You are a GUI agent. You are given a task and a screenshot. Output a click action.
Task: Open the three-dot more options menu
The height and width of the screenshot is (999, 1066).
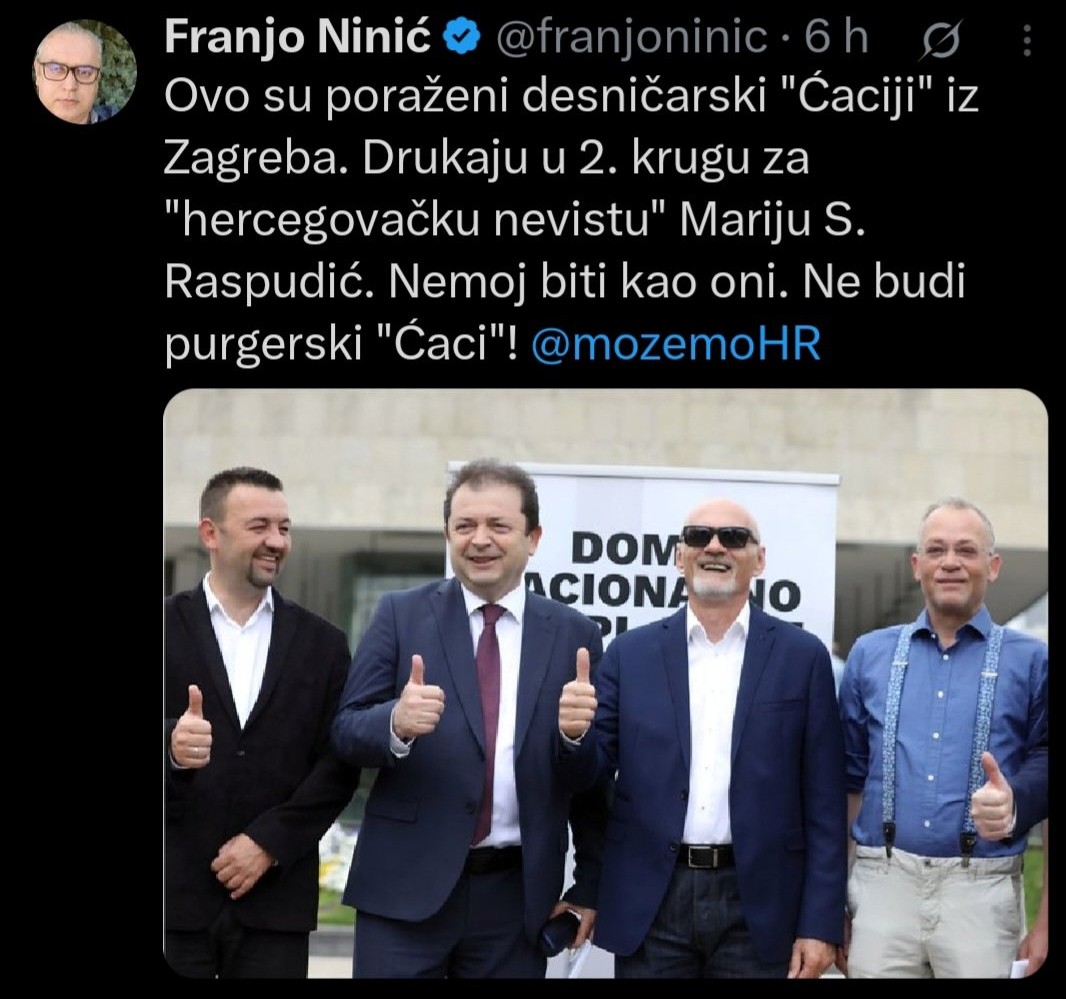click(x=1027, y=41)
